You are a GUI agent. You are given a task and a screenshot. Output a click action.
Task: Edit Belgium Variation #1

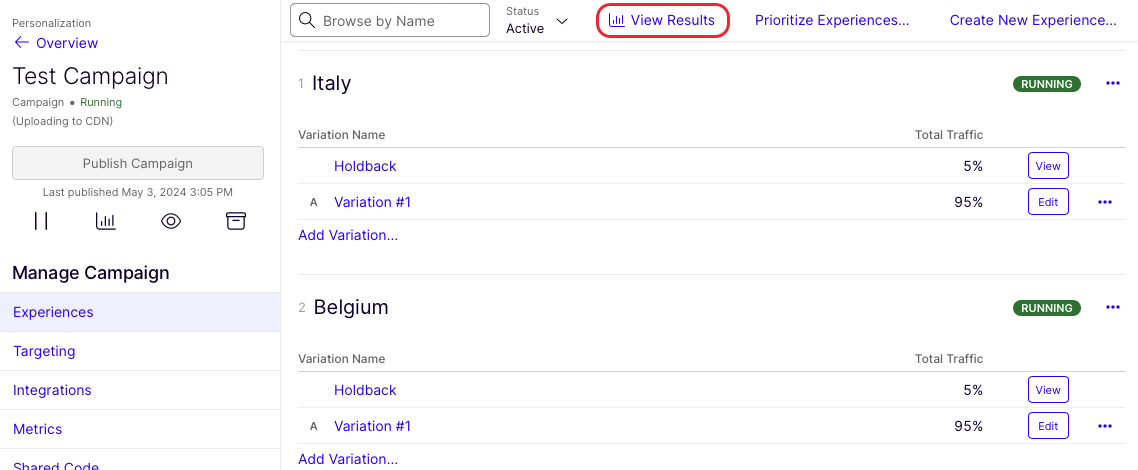tap(1048, 426)
